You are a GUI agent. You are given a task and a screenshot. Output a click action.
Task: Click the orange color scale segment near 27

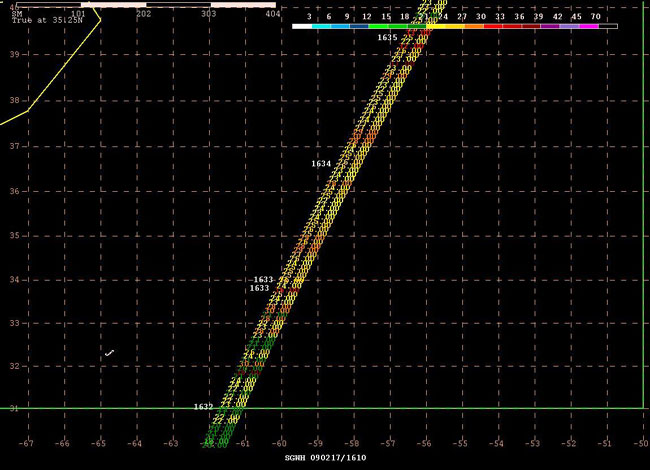coord(474,26)
